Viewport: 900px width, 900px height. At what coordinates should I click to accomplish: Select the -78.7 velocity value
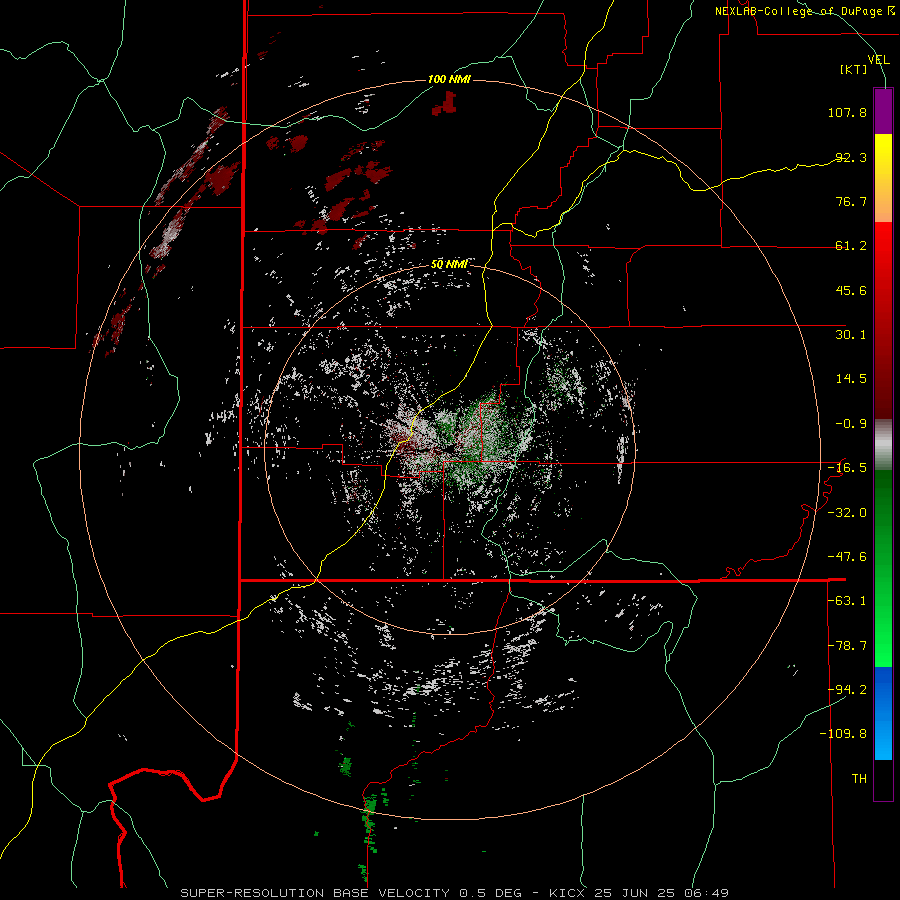[x=847, y=646]
